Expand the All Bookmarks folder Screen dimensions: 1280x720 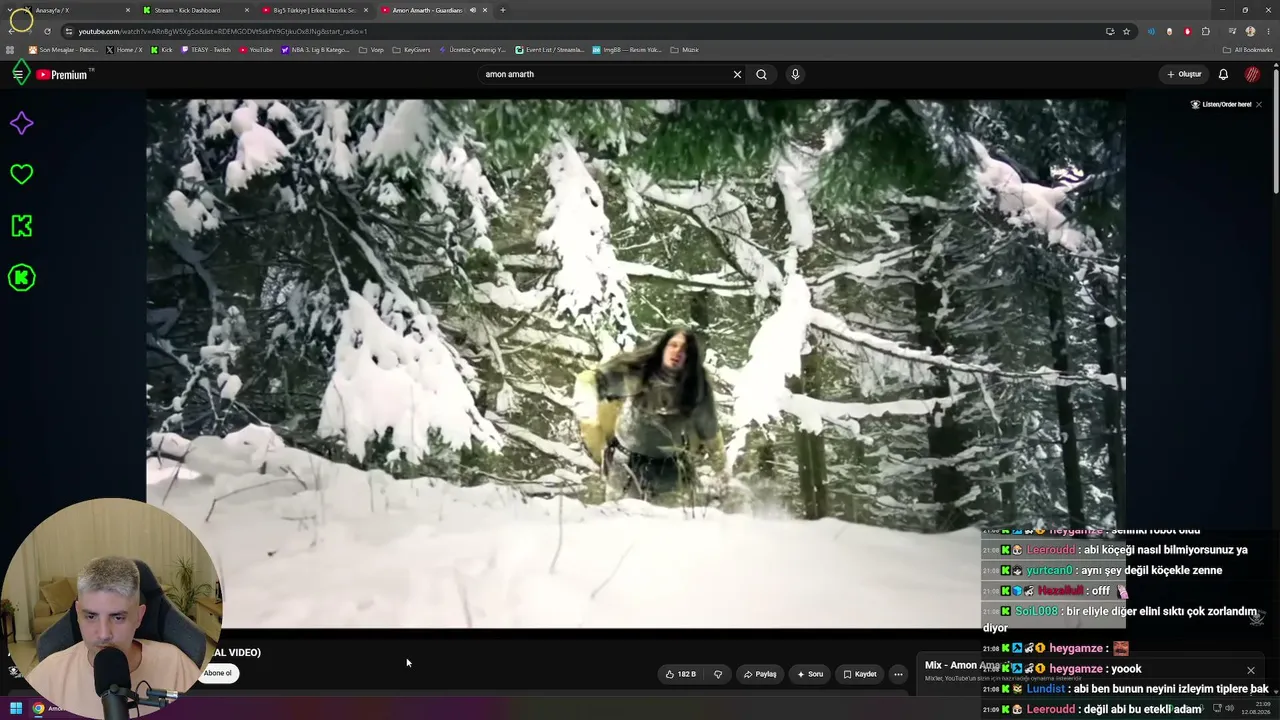pyautogui.click(x=1247, y=49)
